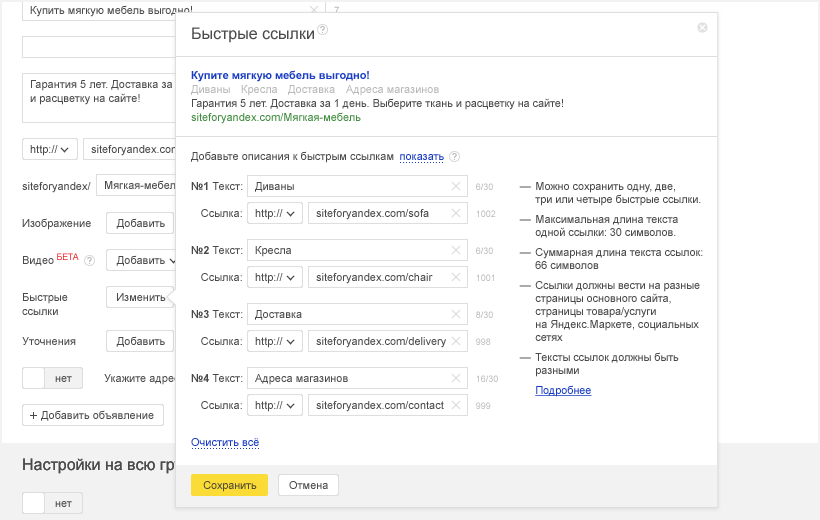This screenshot has width=820, height=520.
Task: Open the Видео Добавить dropdown button
Action: 141,260
